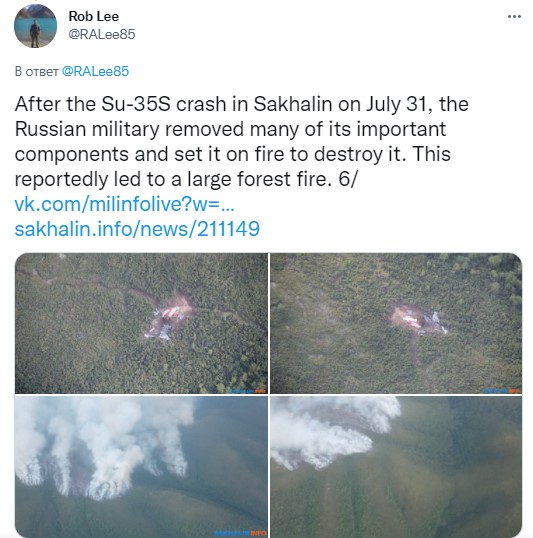Viewport: 533px width, 538px height.
Task: View bottom-left forest fire smoke photo
Action: [x=141, y=466]
